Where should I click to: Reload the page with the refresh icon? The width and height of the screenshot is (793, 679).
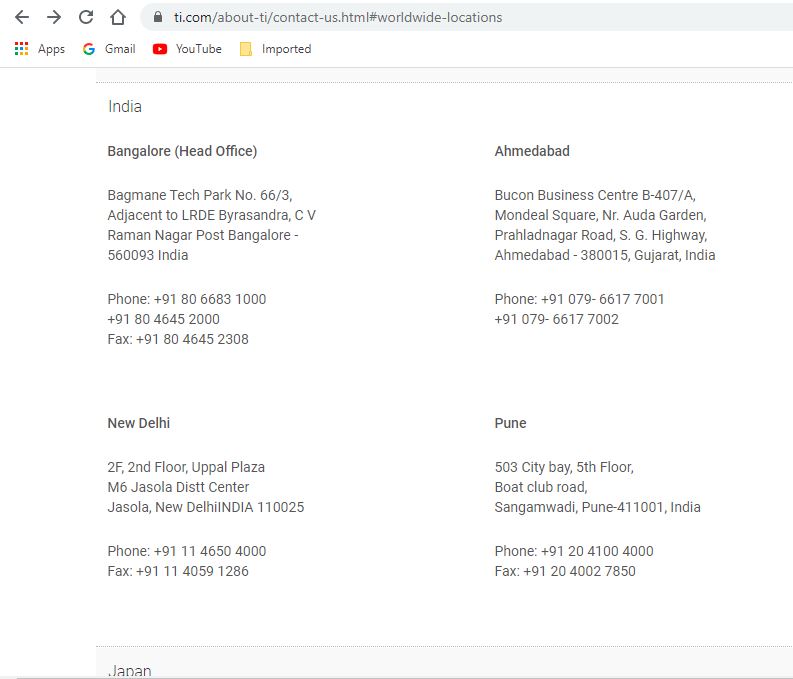pyautogui.click(x=86, y=17)
